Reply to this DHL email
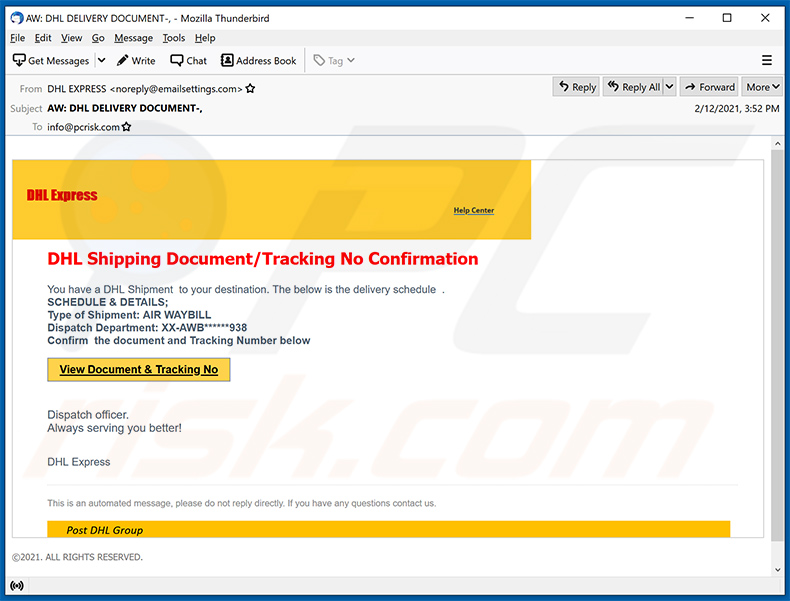 tap(576, 87)
